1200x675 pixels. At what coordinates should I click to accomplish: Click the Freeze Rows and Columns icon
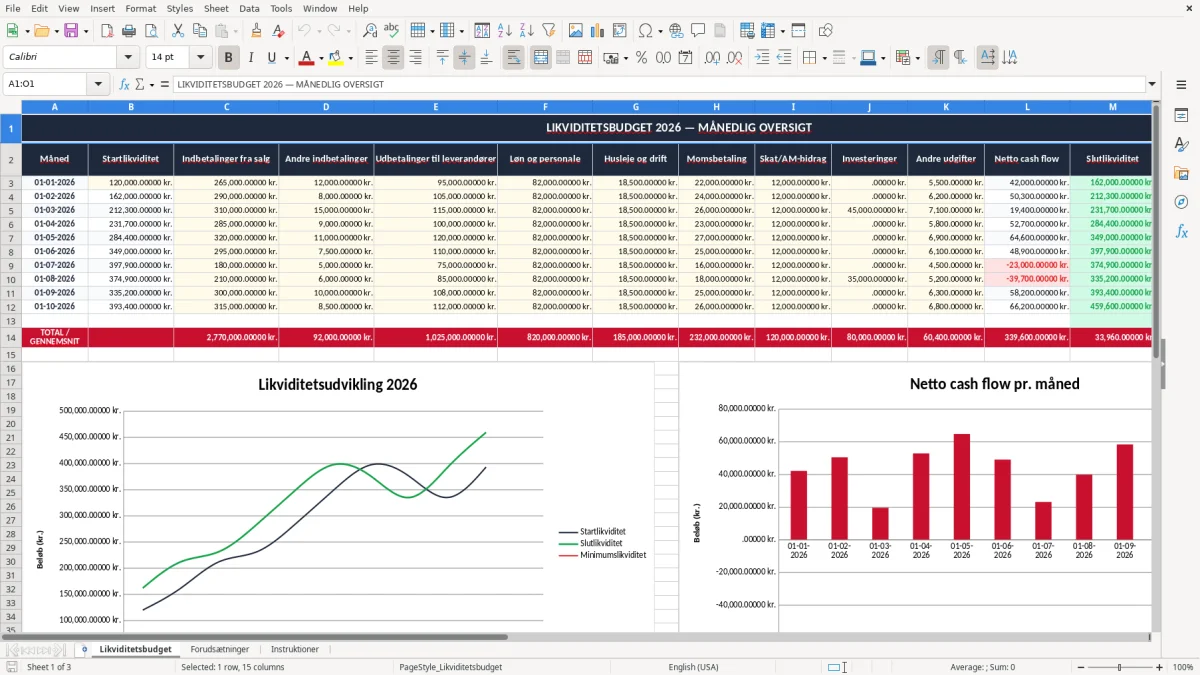[798, 31]
